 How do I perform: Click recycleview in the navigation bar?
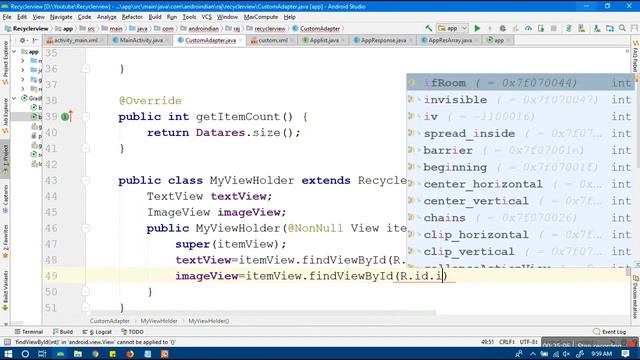tap(269, 29)
